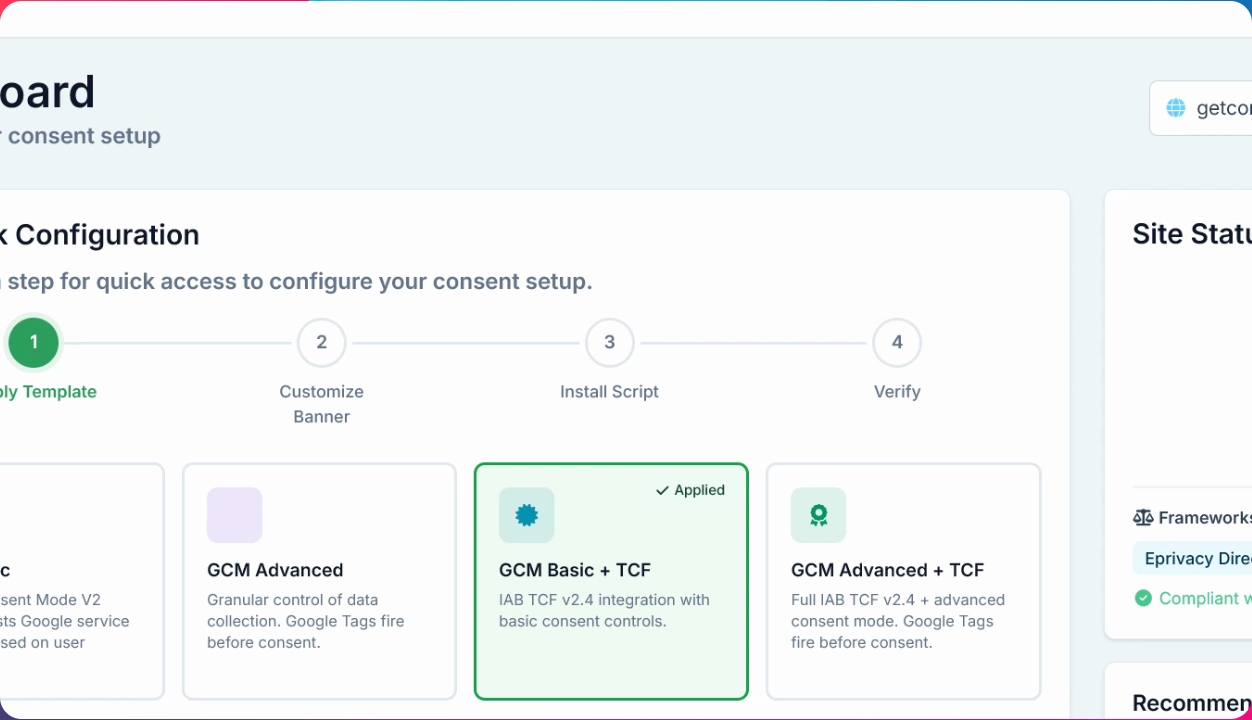Click the Applied checkmark on GCM Basic + TCF

pyautogui.click(x=662, y=490)
